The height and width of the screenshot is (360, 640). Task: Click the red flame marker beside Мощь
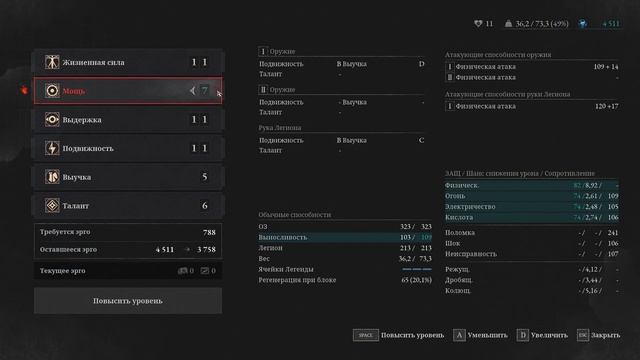[x=25, y=90]
